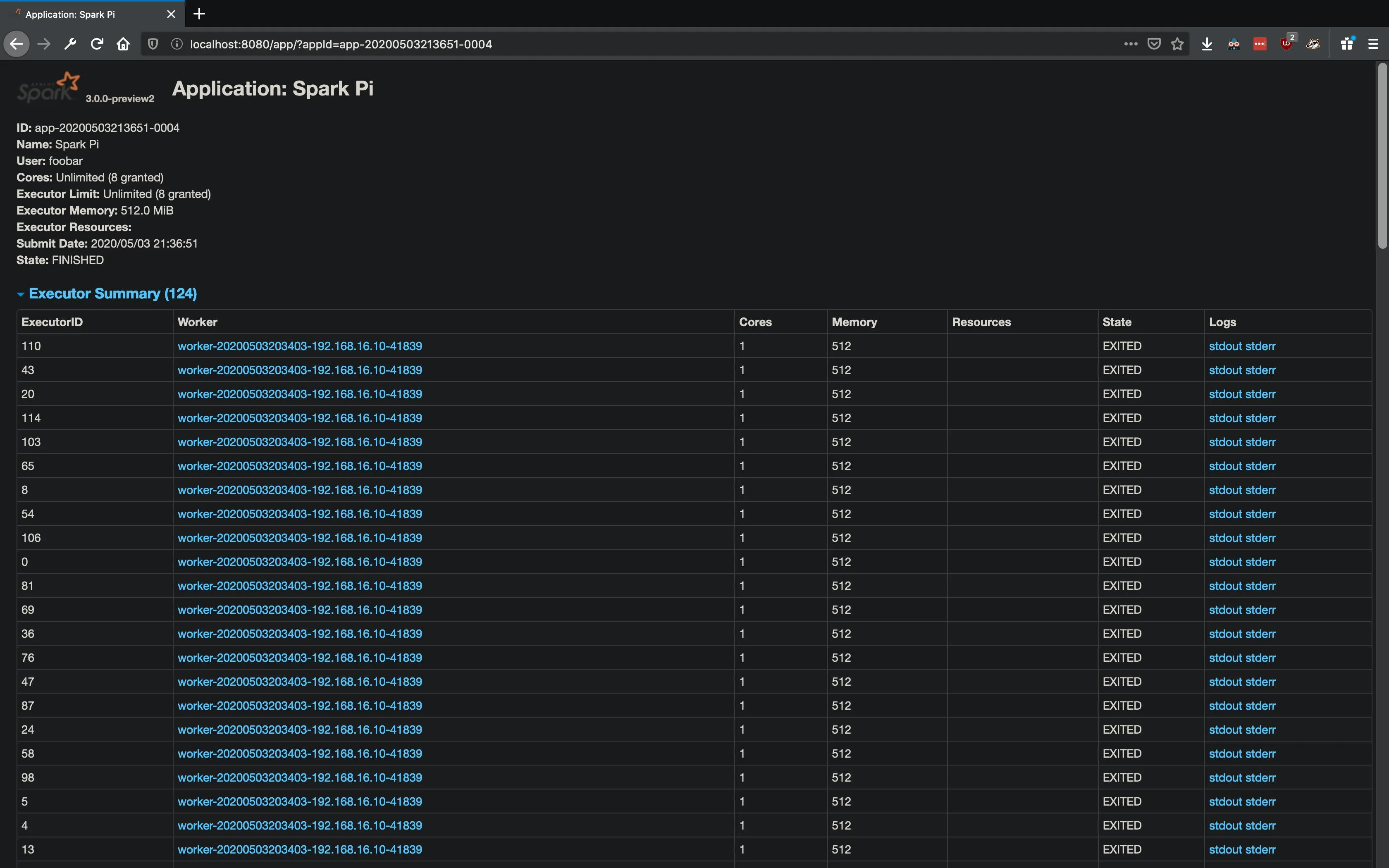Open stderr log for executor 13
1389x868 pixels.
coord(1261,849)
